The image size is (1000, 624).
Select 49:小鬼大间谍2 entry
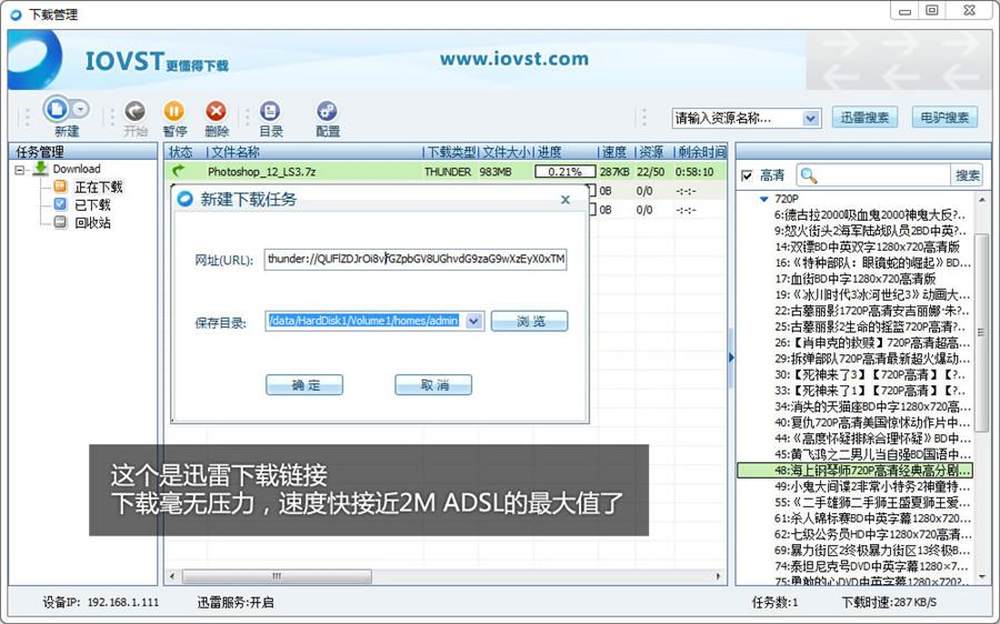click(x=872, y=486)
